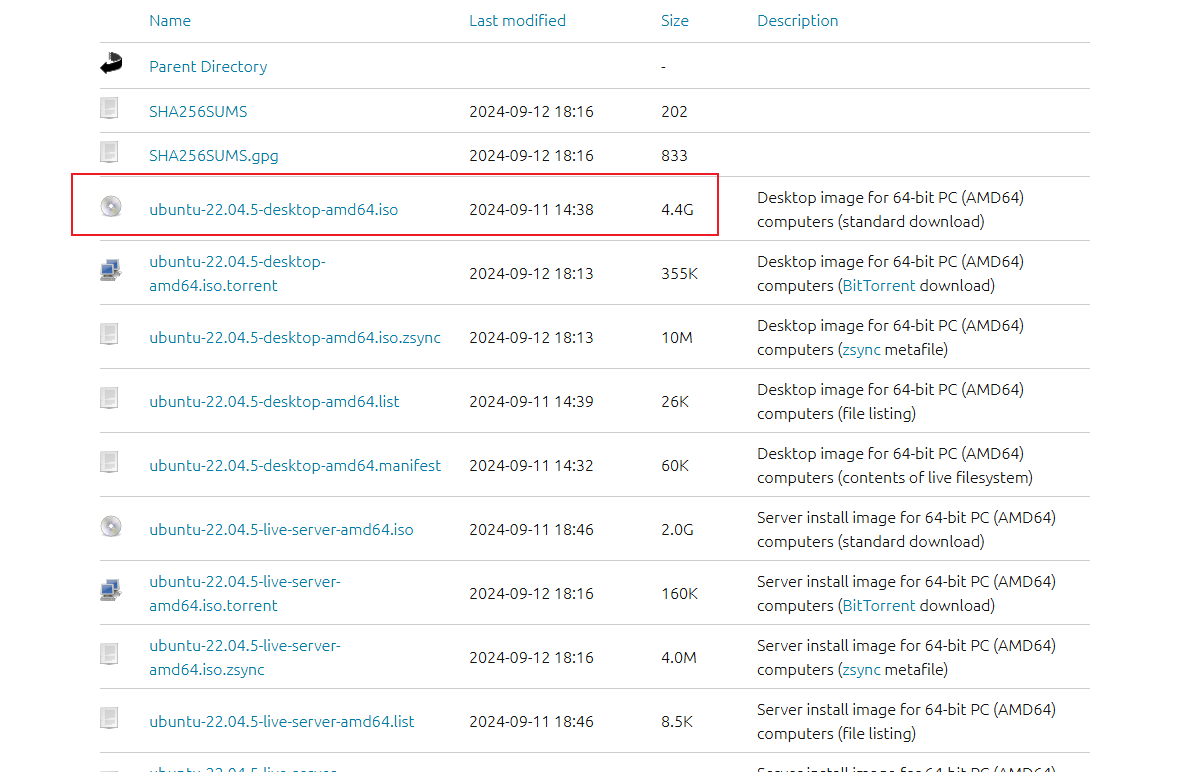Click the 160K size value

679,593
